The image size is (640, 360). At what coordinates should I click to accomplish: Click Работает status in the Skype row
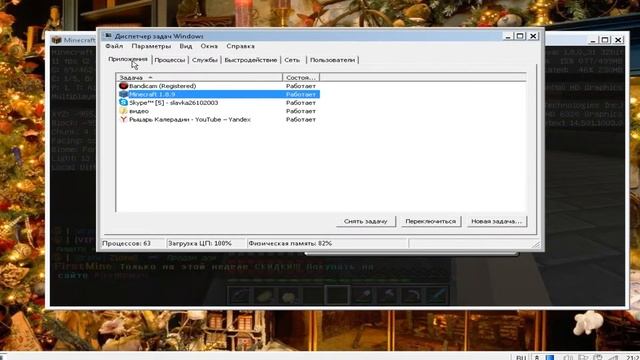(301, 102)
